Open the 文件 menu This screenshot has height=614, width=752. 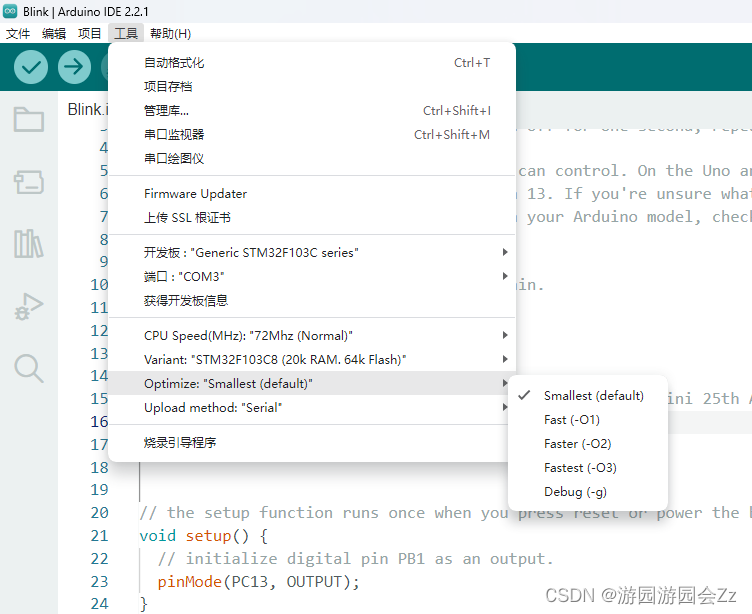18,34
